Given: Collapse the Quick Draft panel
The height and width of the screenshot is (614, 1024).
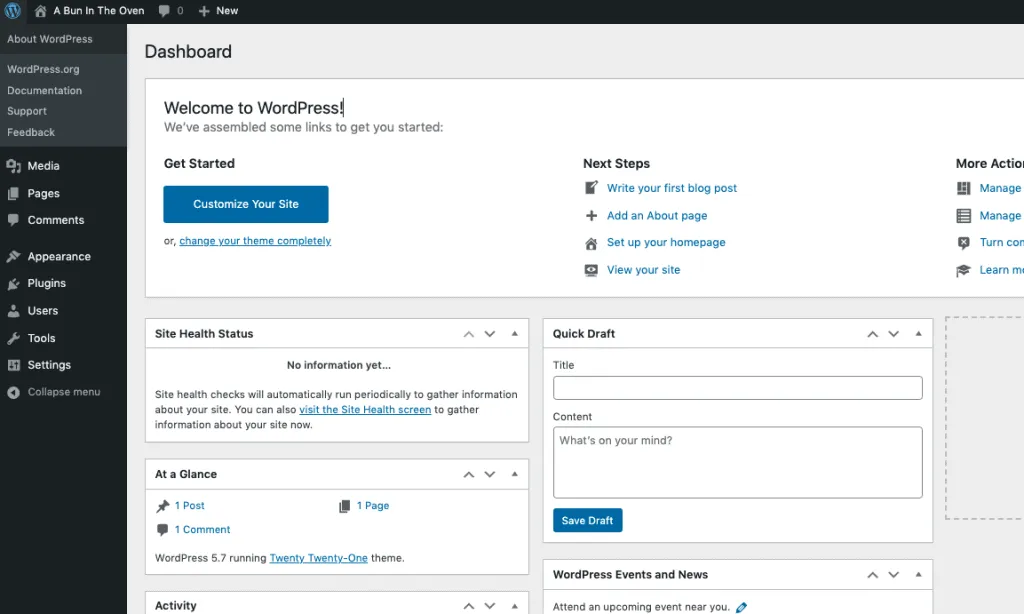Looking at the screenshot, I should click(918, 333).
